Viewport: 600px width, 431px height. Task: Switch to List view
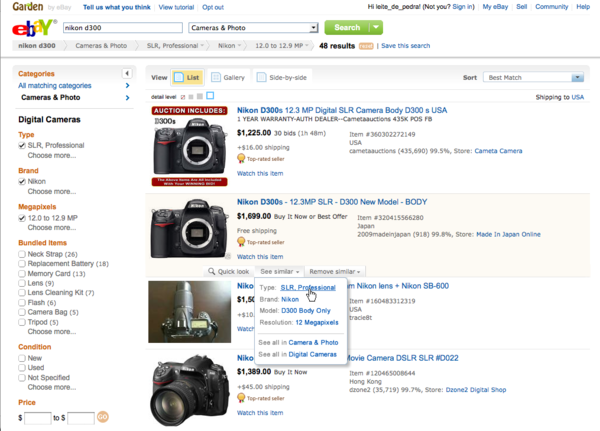pos(187,77)
